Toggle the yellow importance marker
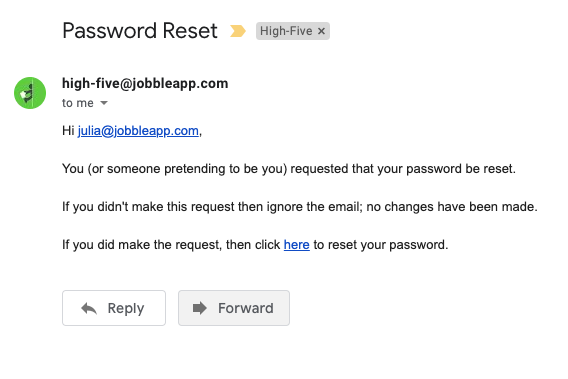Viewport: 568px width, 379px height. pos(238,31)
